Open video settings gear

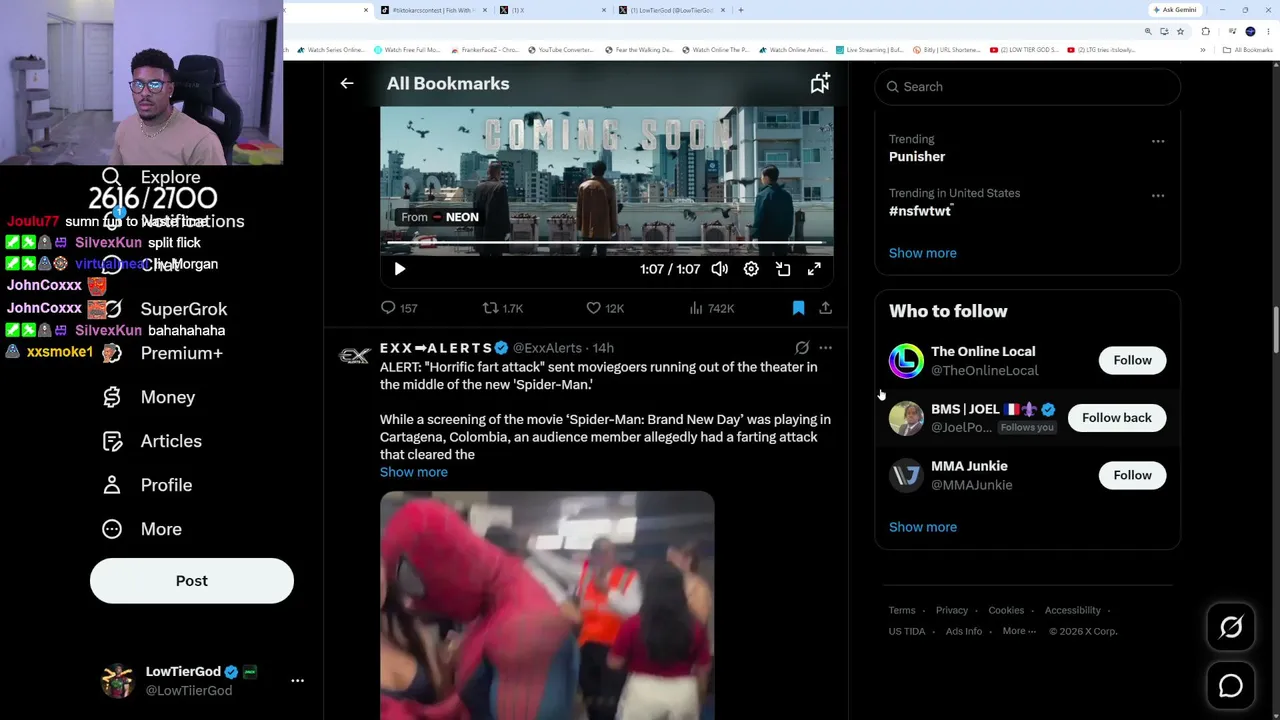coord(751,269)
